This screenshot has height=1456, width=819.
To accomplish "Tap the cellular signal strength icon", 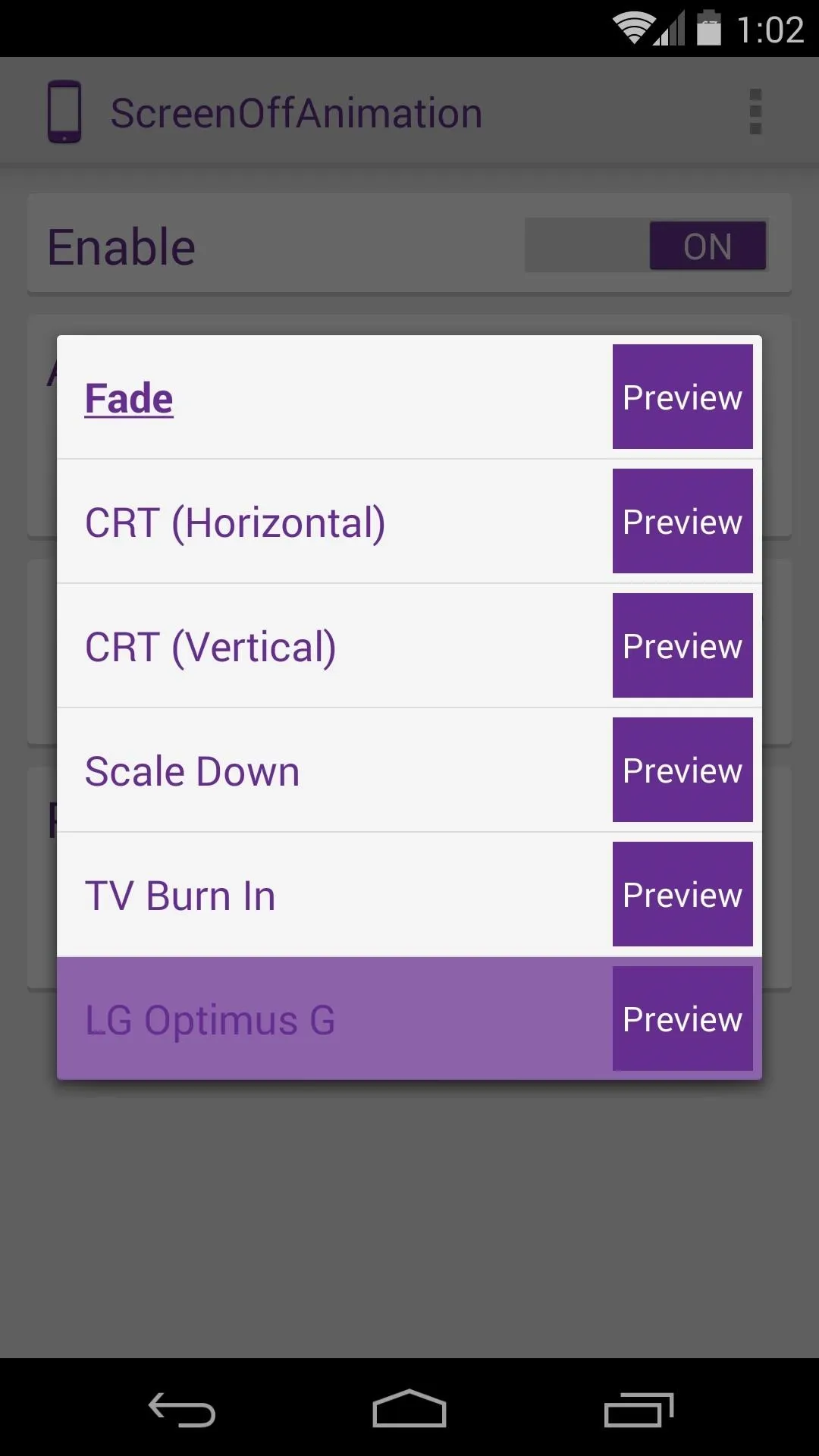I will (670, 29).
